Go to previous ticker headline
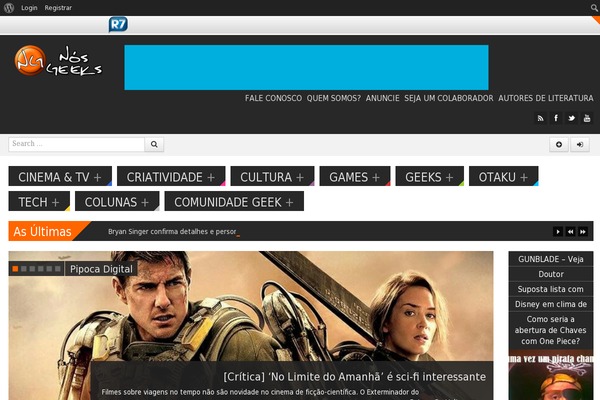This screenshot has width=600, height=400. click(570, 232)
